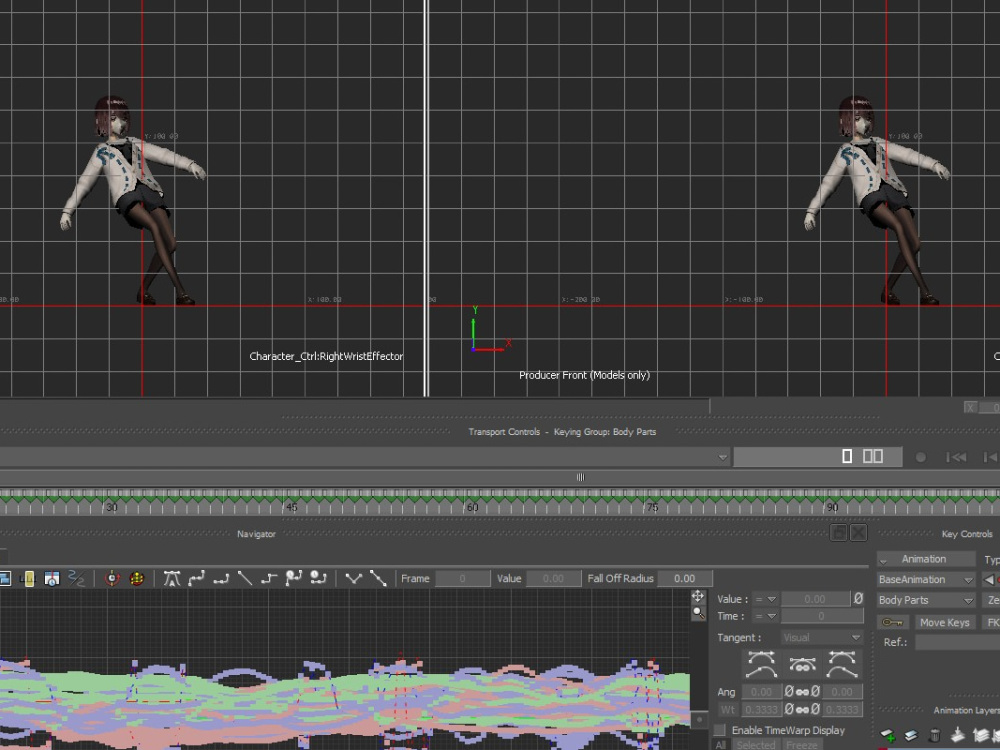Click the All filter button

(x=720, y=745)
